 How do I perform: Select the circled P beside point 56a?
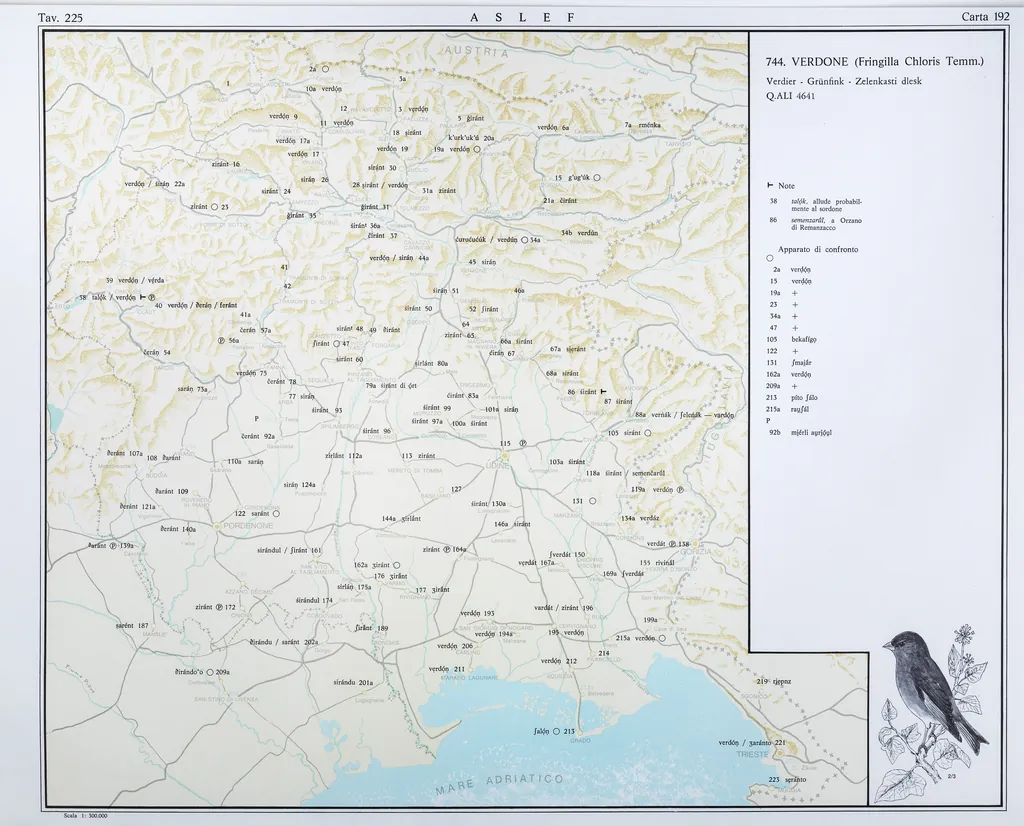click(222, 340)
